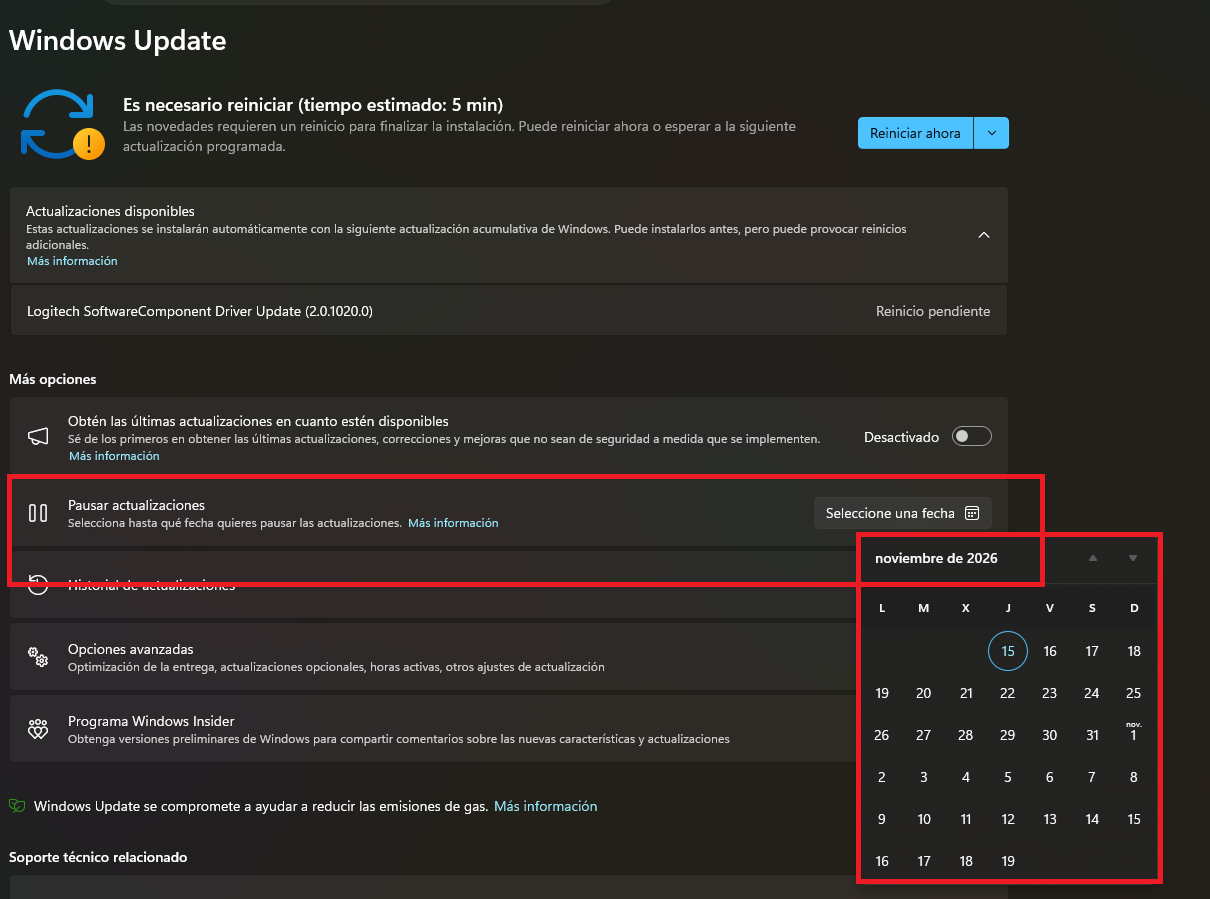Open the Seleccione una fecha date picker
Viewport: 1210px width, 899px height.
[x=902, y=513]
